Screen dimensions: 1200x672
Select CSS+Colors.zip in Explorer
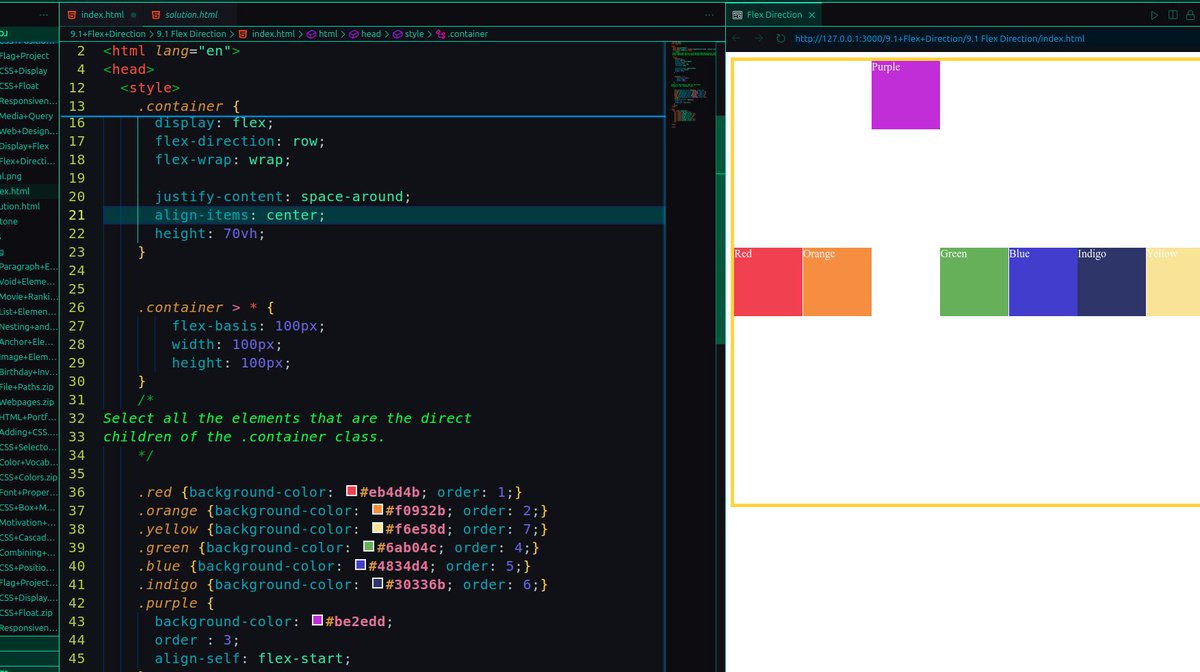coord(29,477)
